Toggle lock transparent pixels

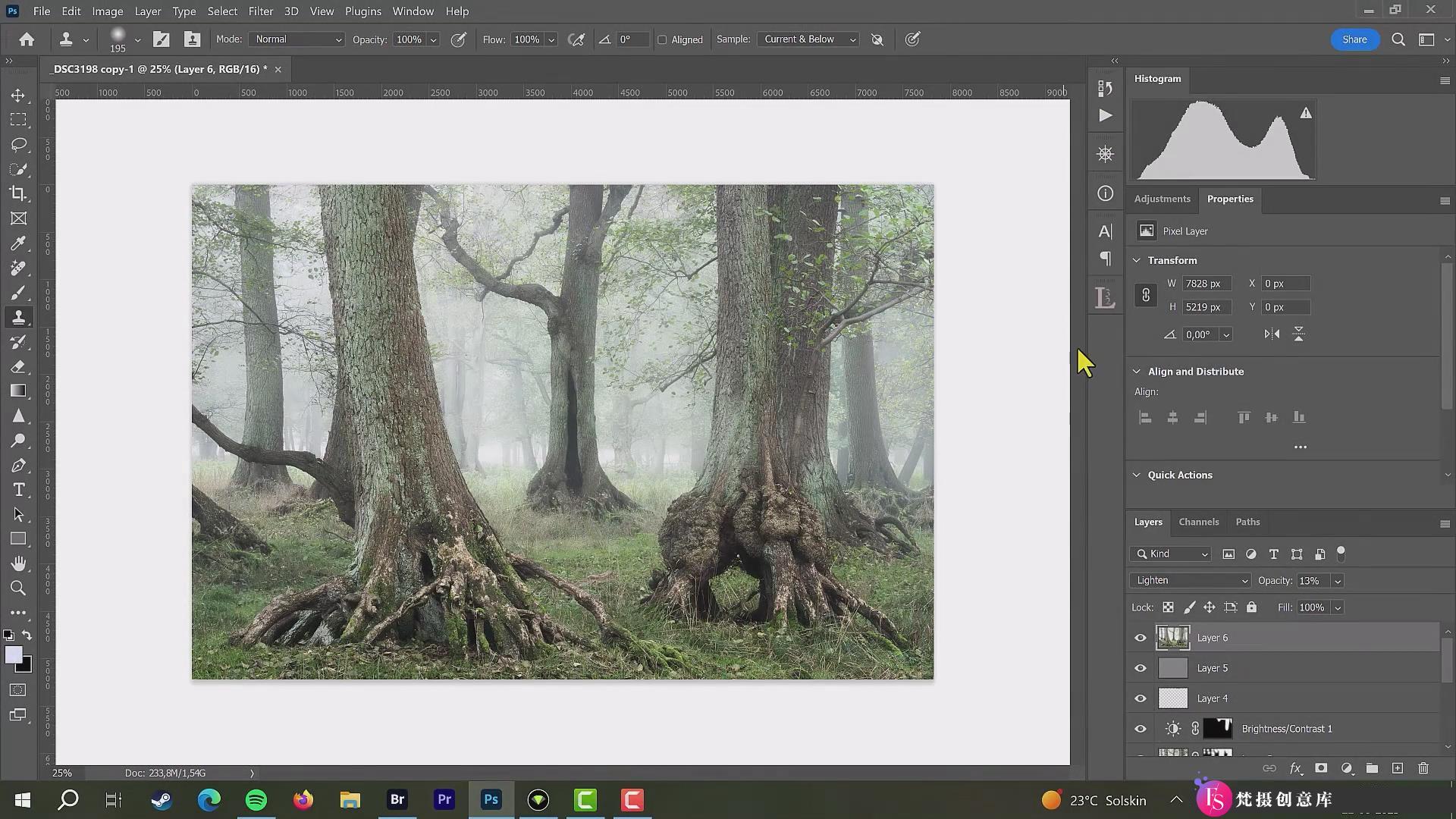[1168, 607]
